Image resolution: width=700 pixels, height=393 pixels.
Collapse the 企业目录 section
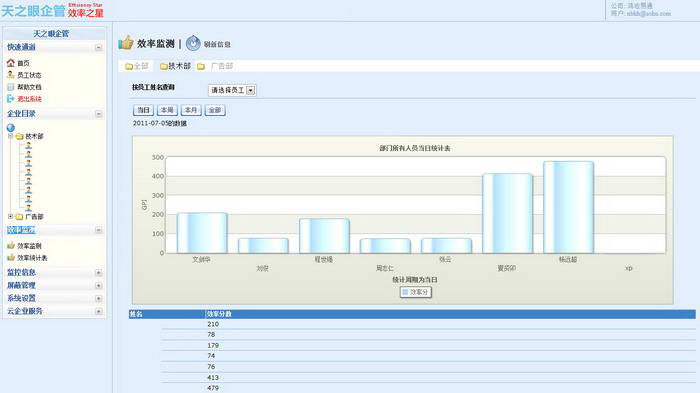pos(99,114)
